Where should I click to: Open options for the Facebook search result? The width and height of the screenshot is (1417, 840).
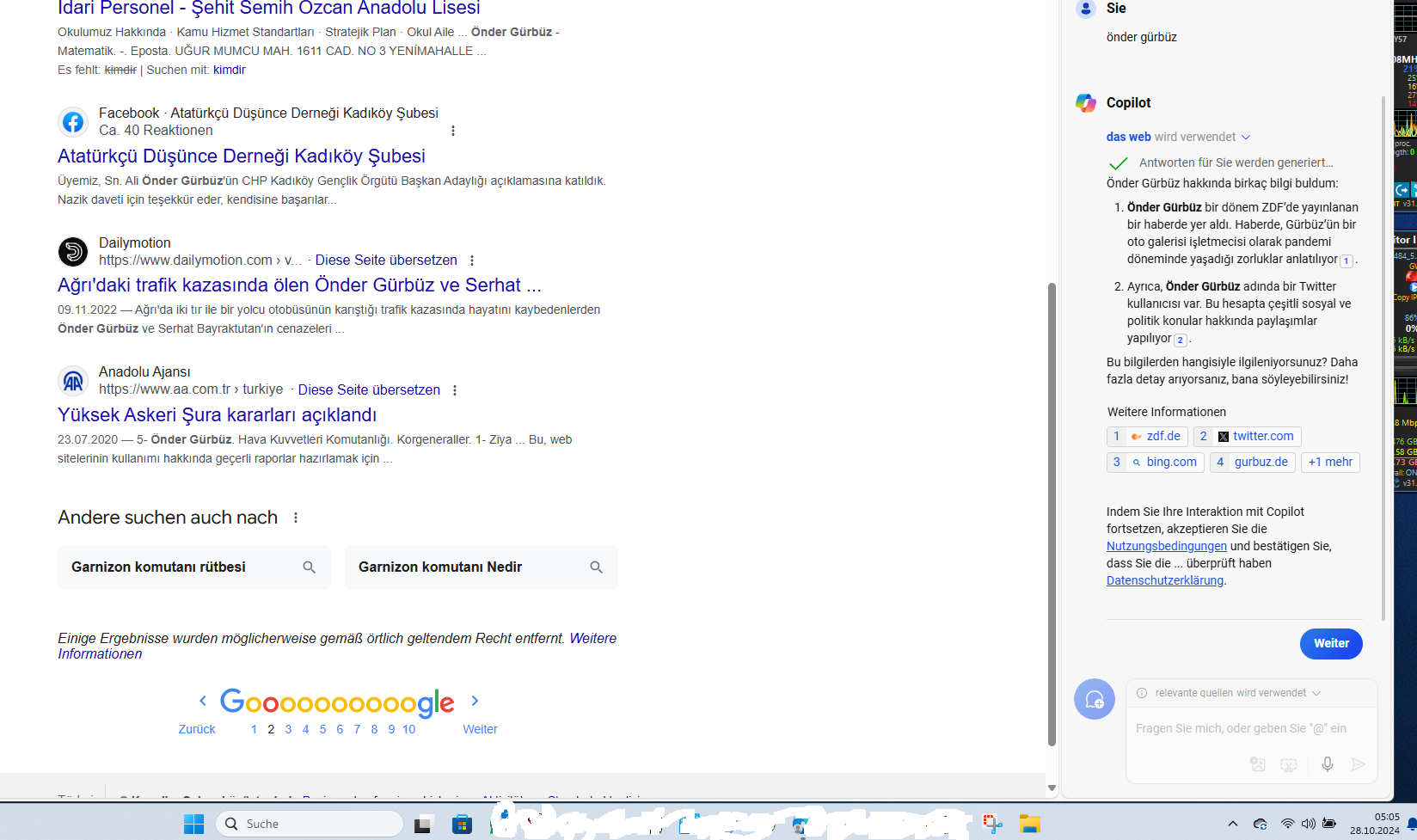click(x=453, y=131)
